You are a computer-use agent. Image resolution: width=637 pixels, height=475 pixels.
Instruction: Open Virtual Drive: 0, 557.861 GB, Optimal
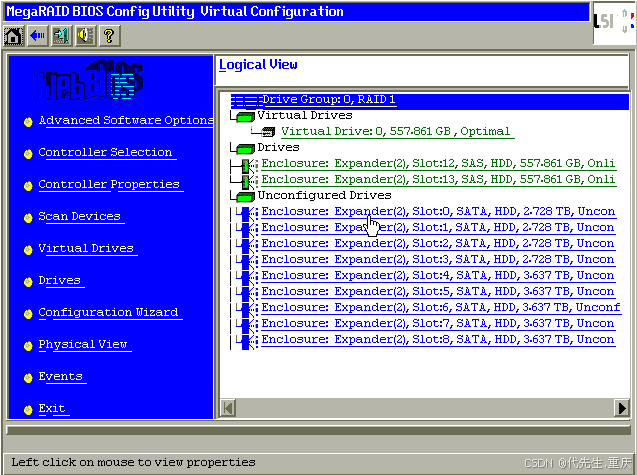click(397, 132)
